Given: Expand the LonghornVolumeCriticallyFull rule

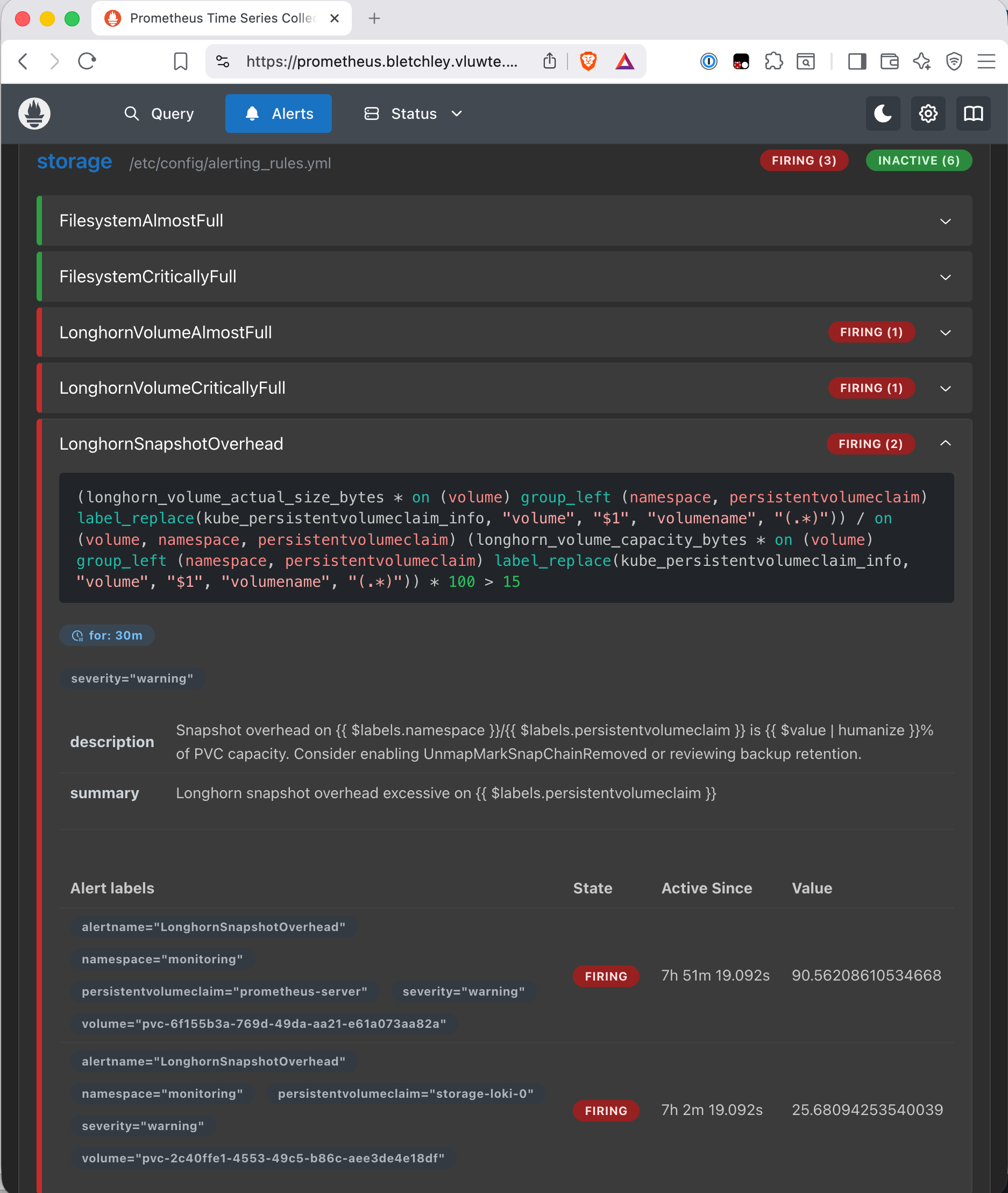Looking at the screenshot, I should pyautogui.click(x=505, y=388).
